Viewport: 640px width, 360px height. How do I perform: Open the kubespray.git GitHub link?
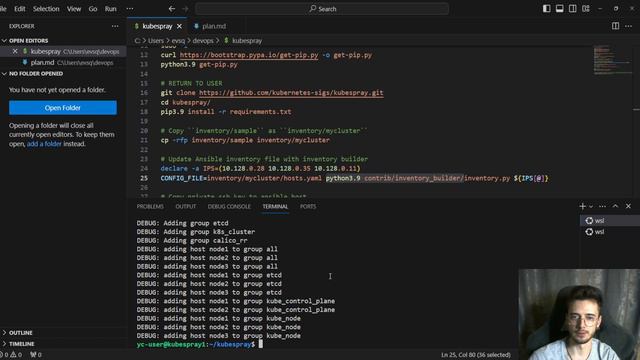(x=291, y=93)
